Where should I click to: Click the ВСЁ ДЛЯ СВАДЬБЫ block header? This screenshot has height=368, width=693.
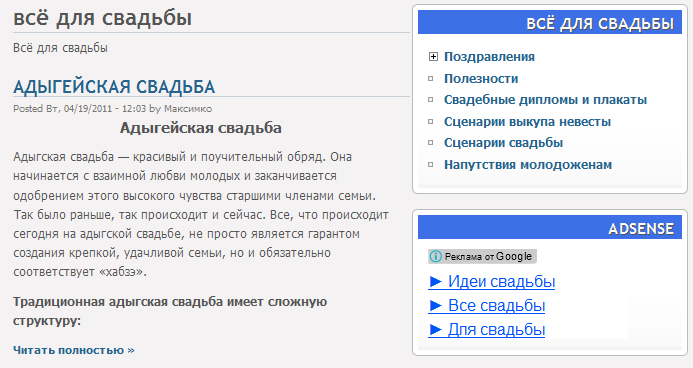coord(550,23)
